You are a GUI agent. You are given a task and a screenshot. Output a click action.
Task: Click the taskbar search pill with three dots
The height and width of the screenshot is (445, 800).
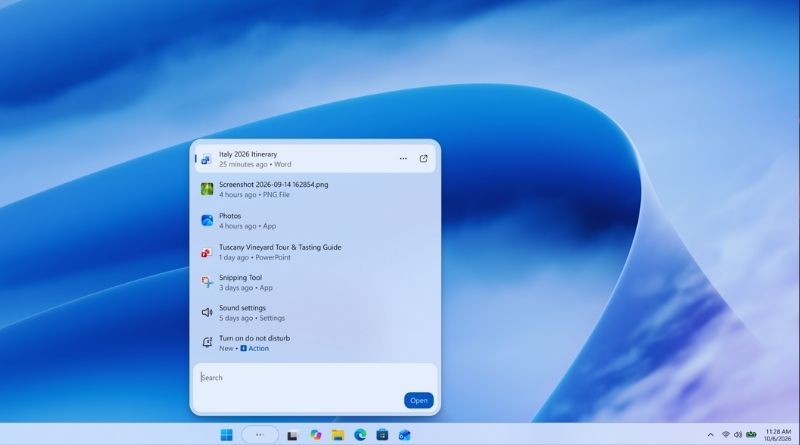(x=260, y=435)
